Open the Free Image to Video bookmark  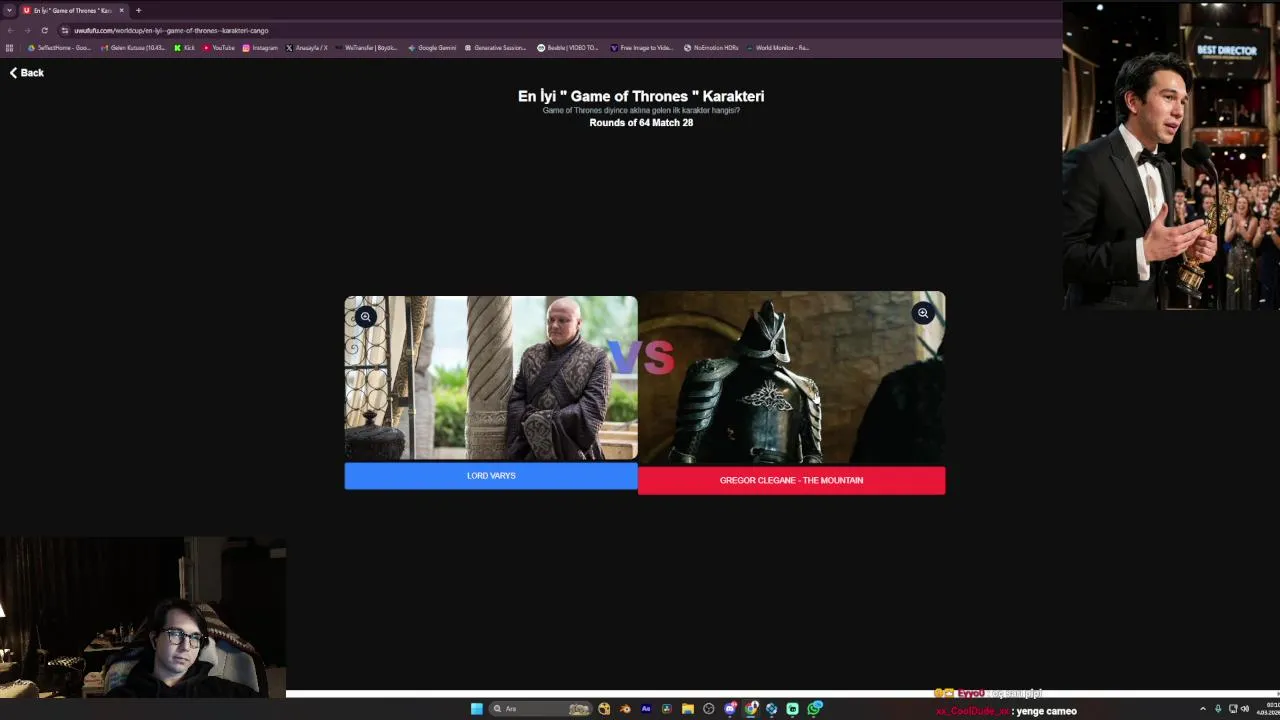[642, 48]
